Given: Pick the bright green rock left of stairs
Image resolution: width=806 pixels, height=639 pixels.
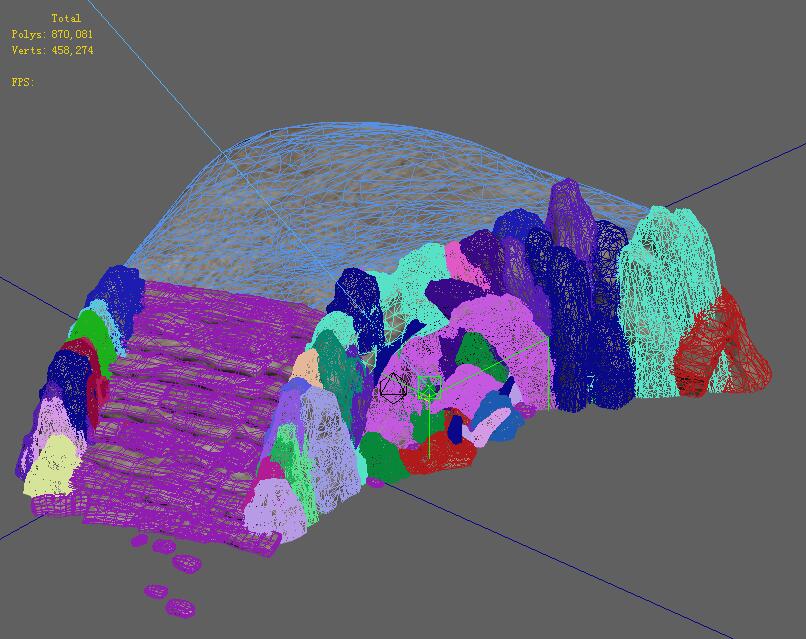Looking at the screenshot, I should click(94, 337).
